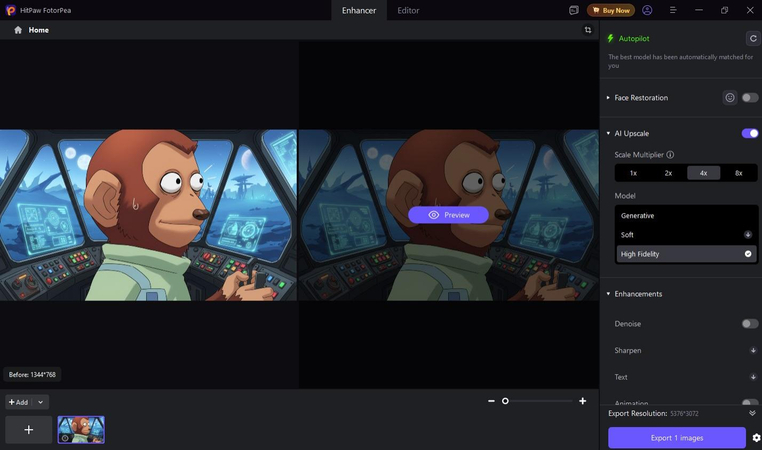Click the Scale Multiplier label
The height and width of the screenshot is (450, 762).
pos(639,155)
